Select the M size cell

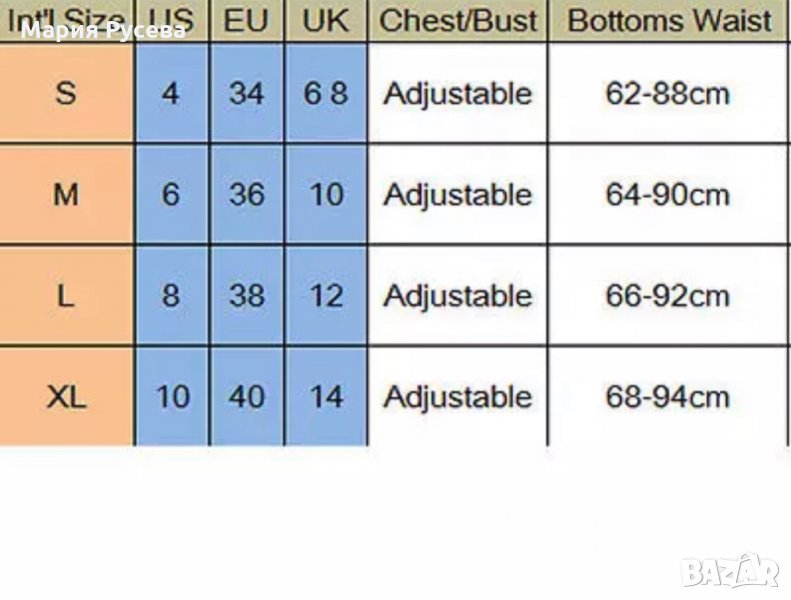coord(66,194)
